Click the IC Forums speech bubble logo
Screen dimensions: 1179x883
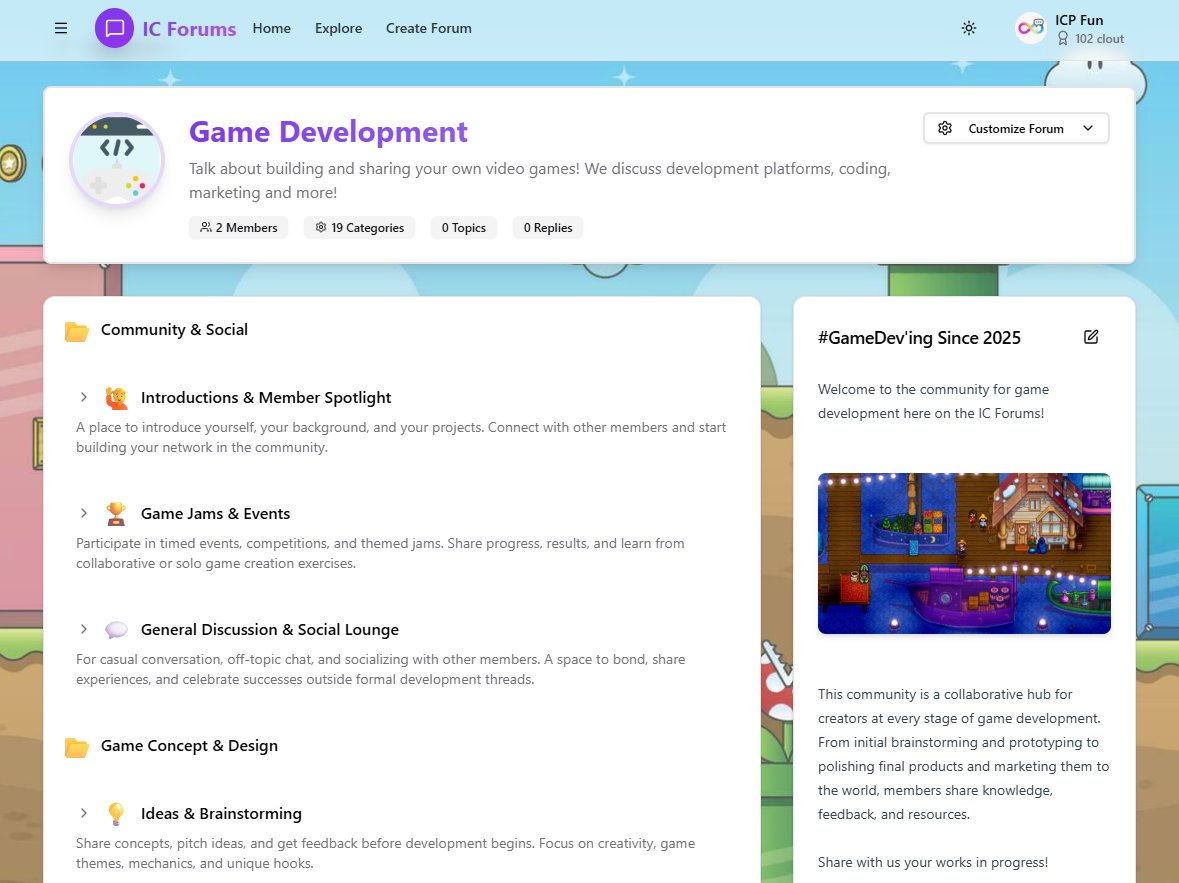115,28
